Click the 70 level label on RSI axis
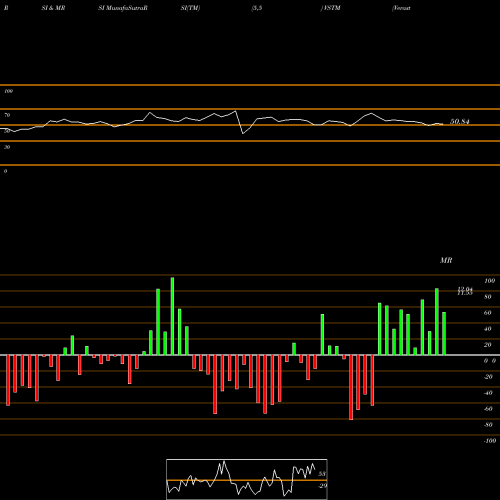Viewport: 500px width, 500px height. (x=7, y=115)
